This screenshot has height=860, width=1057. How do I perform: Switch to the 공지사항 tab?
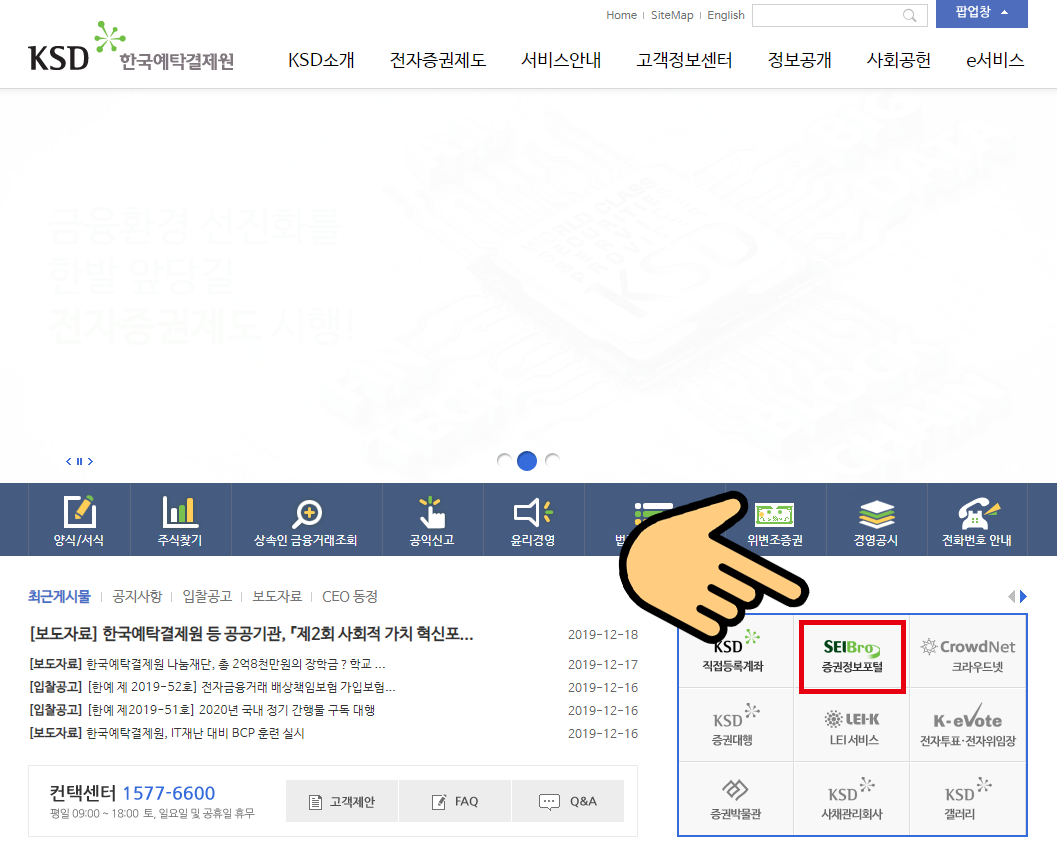tap(137, 596)
